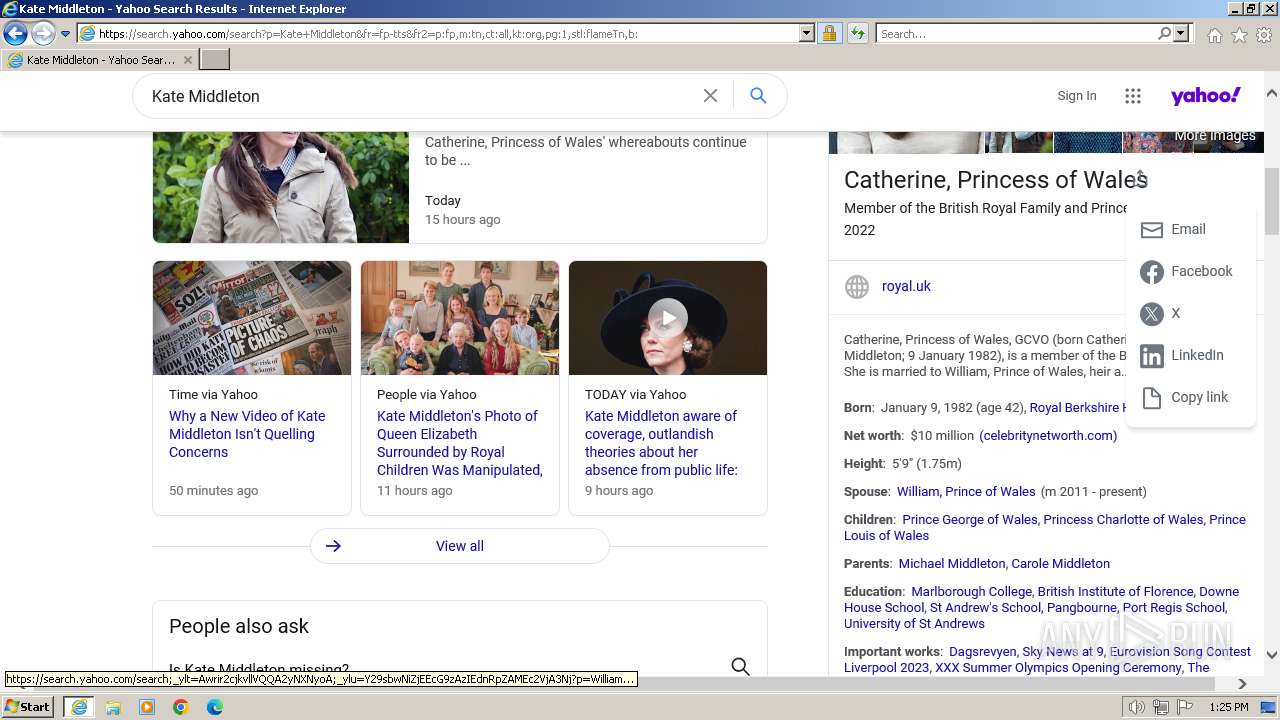Search 'Is Kate Middleton missing?' magnifier icon
This screenshot has width=1280, height=720.
pos(740,666)
